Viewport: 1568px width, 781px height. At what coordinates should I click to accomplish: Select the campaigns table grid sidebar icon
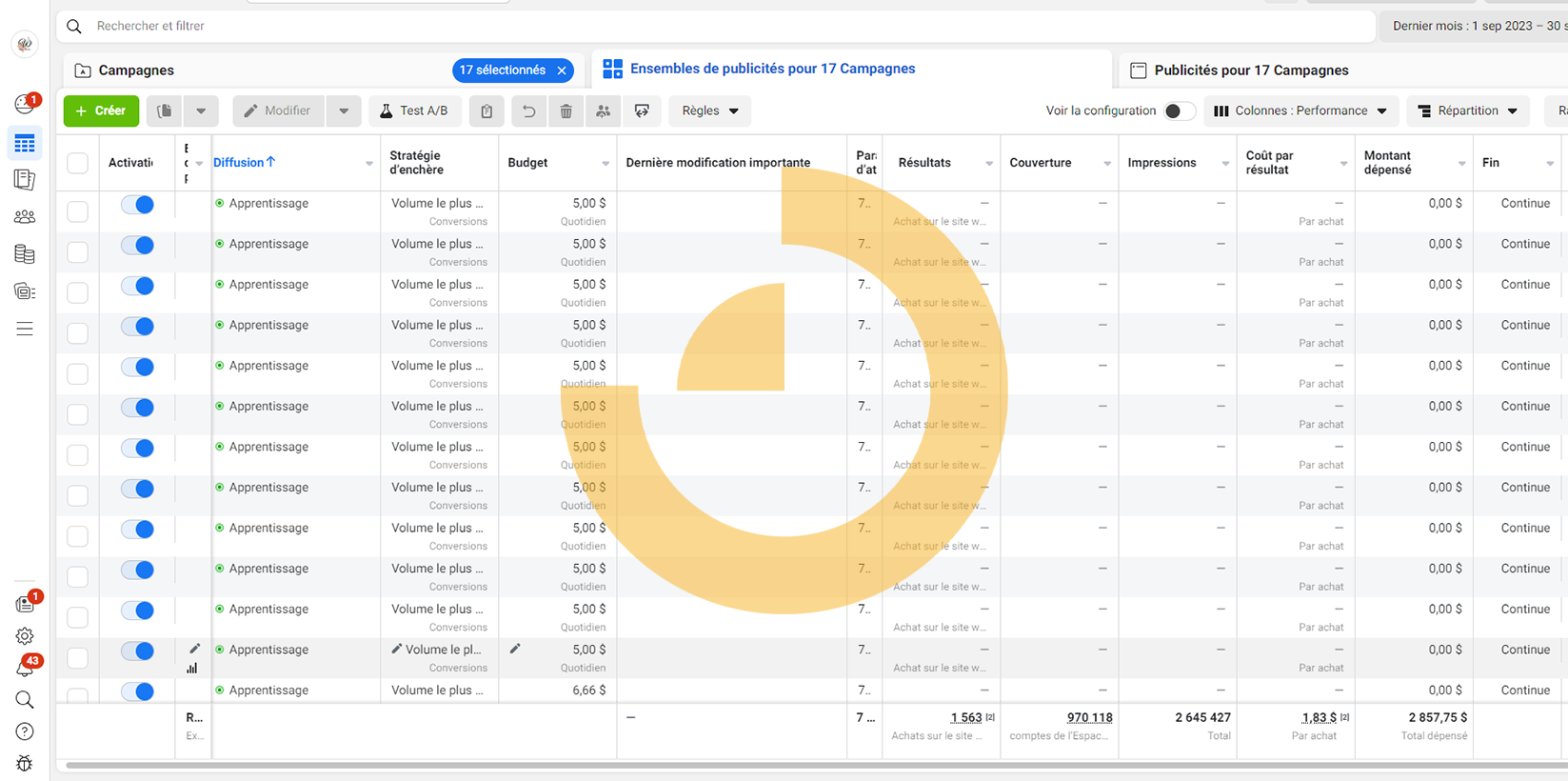[x=25, y=144]
